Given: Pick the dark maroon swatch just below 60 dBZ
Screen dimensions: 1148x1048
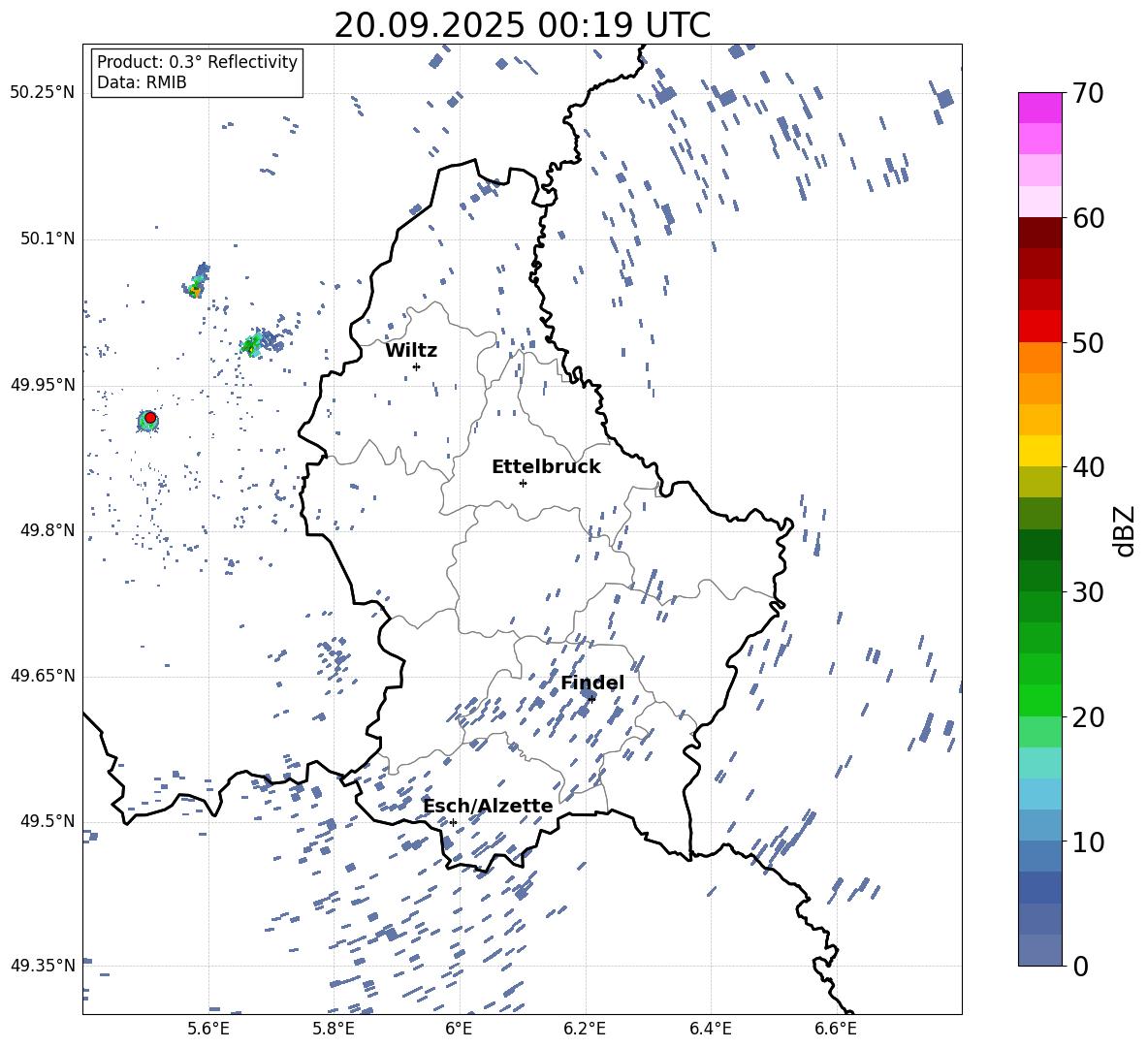Looking at the screenshot, I should [1039, 233].
